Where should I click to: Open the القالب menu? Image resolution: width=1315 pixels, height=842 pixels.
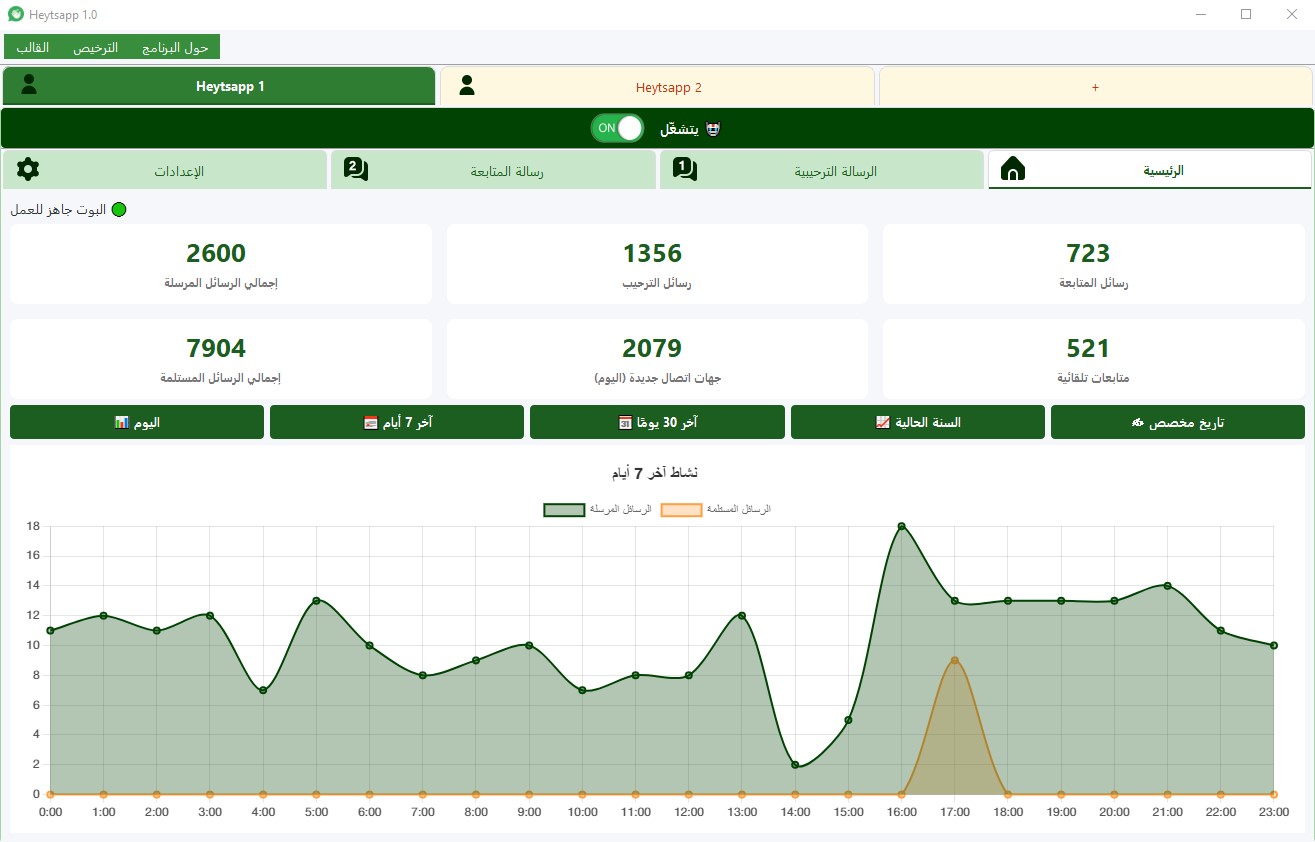tap(32, 47)
